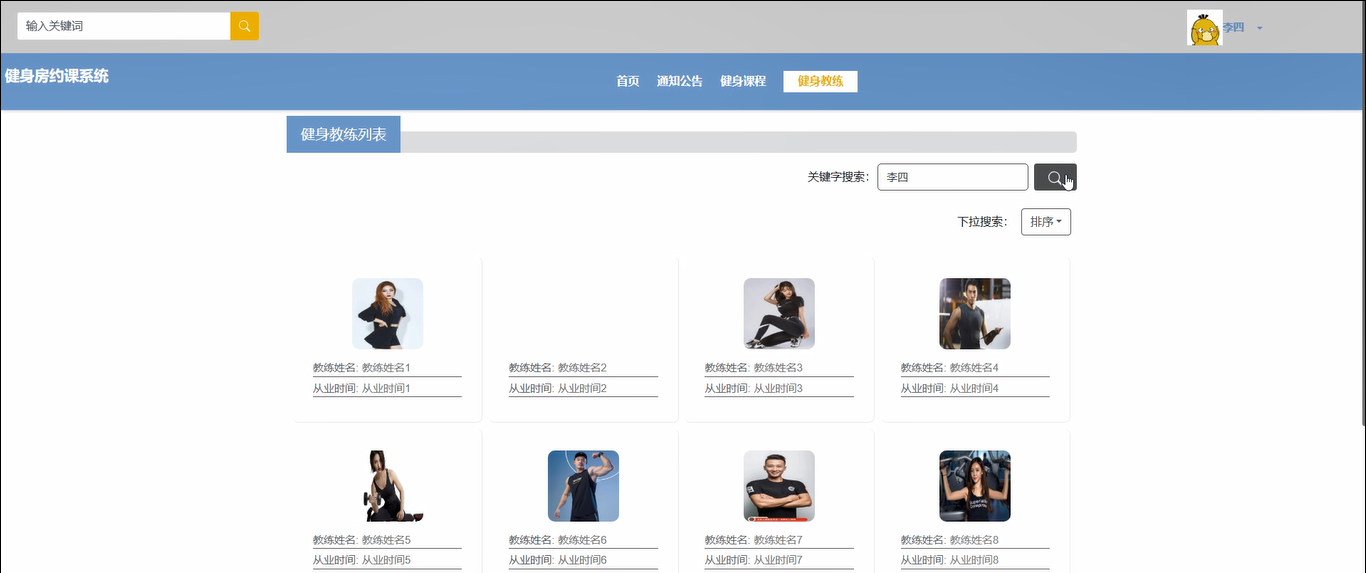Click the 教练姓名7 text
1366x573 pixels.
[x=778, y=540]
